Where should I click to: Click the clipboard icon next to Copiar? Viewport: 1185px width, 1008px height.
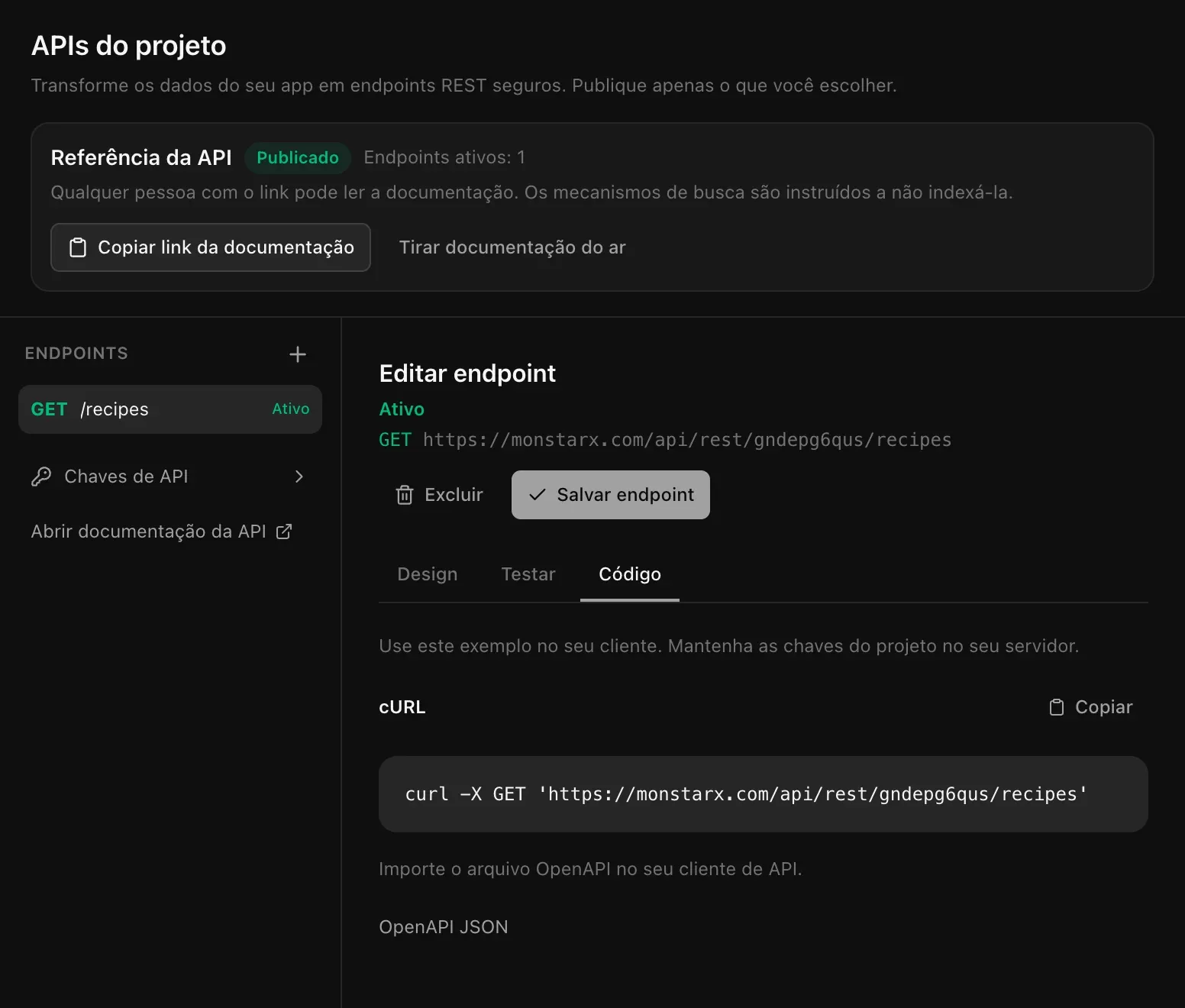click(x=1057, y=707)
